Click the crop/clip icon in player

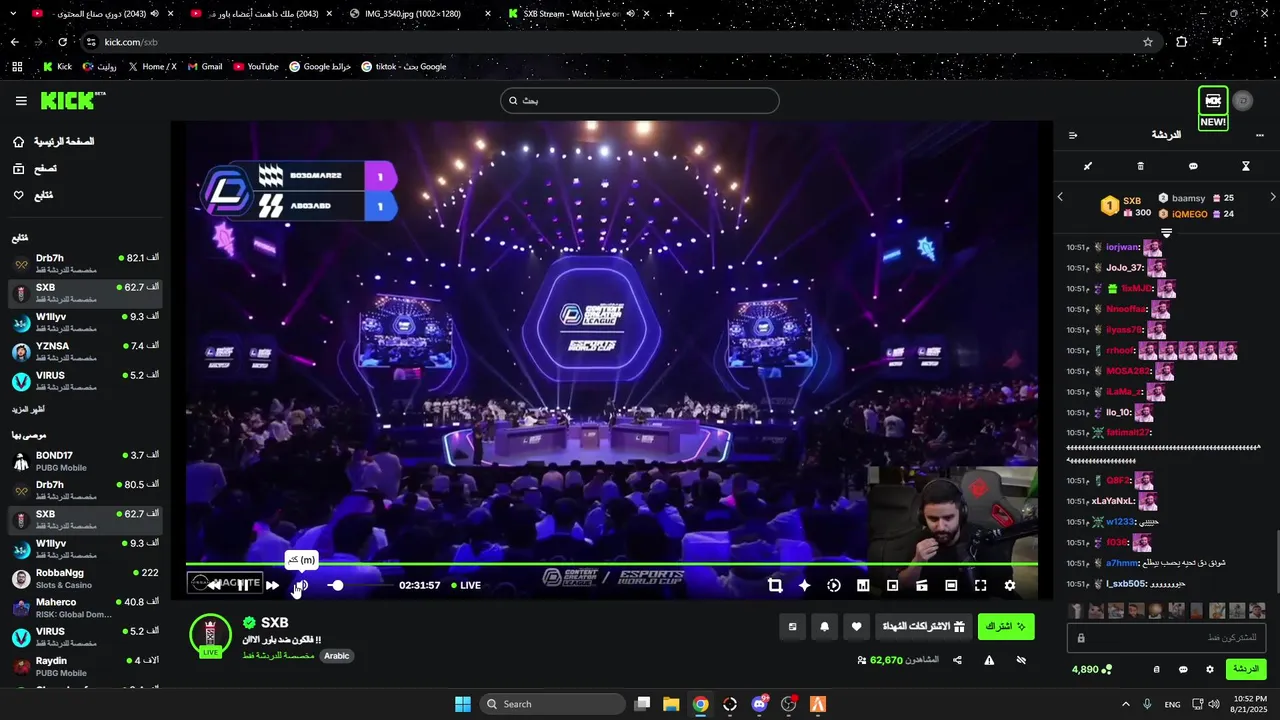tap(775, 585)
